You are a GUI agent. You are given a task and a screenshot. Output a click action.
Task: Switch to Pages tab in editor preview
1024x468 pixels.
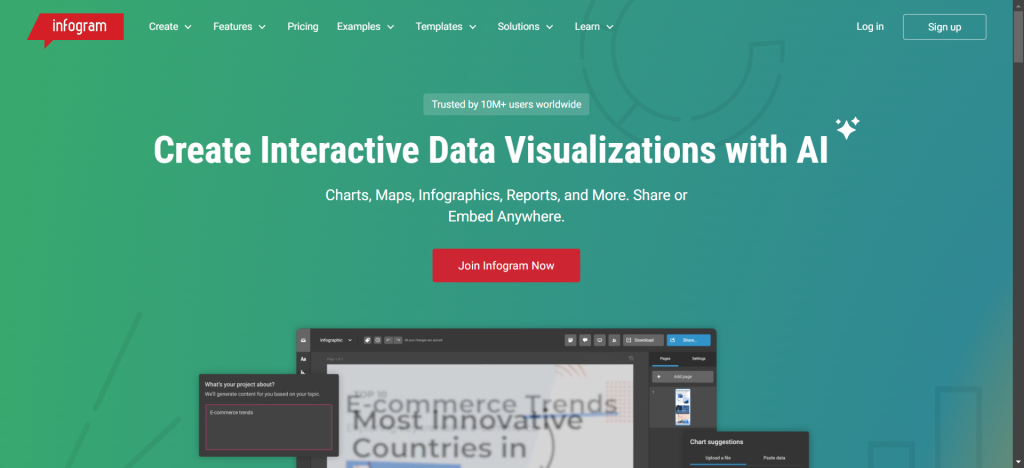click(x=665, y=358)
